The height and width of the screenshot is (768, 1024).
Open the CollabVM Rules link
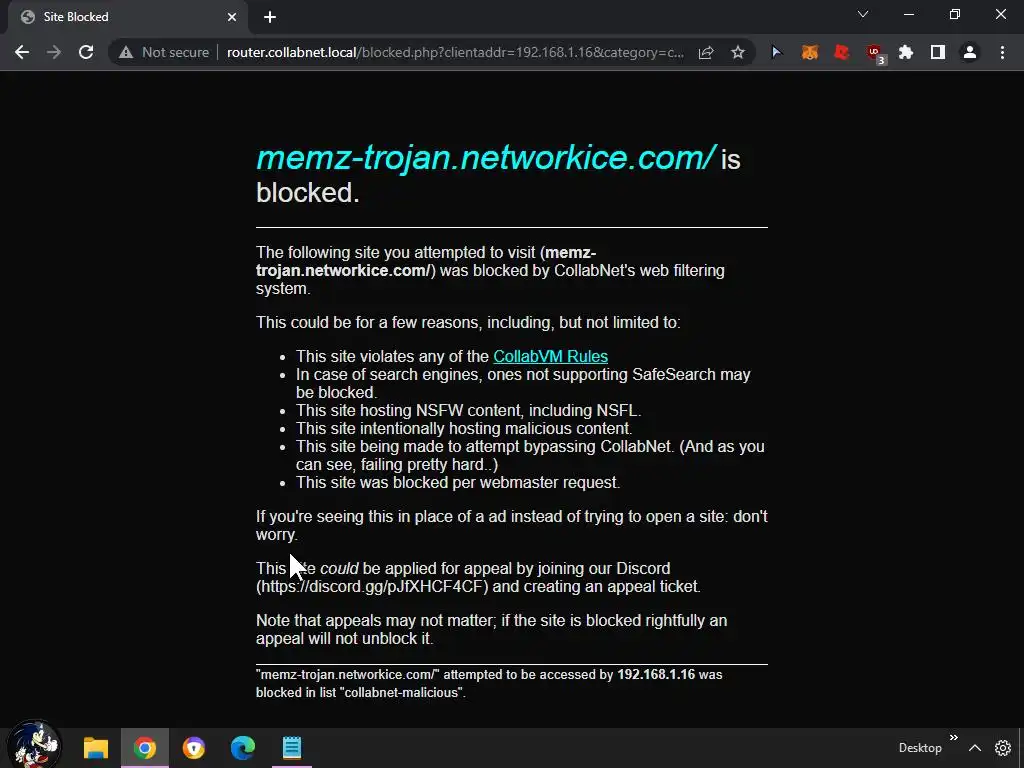pos(551,357)
